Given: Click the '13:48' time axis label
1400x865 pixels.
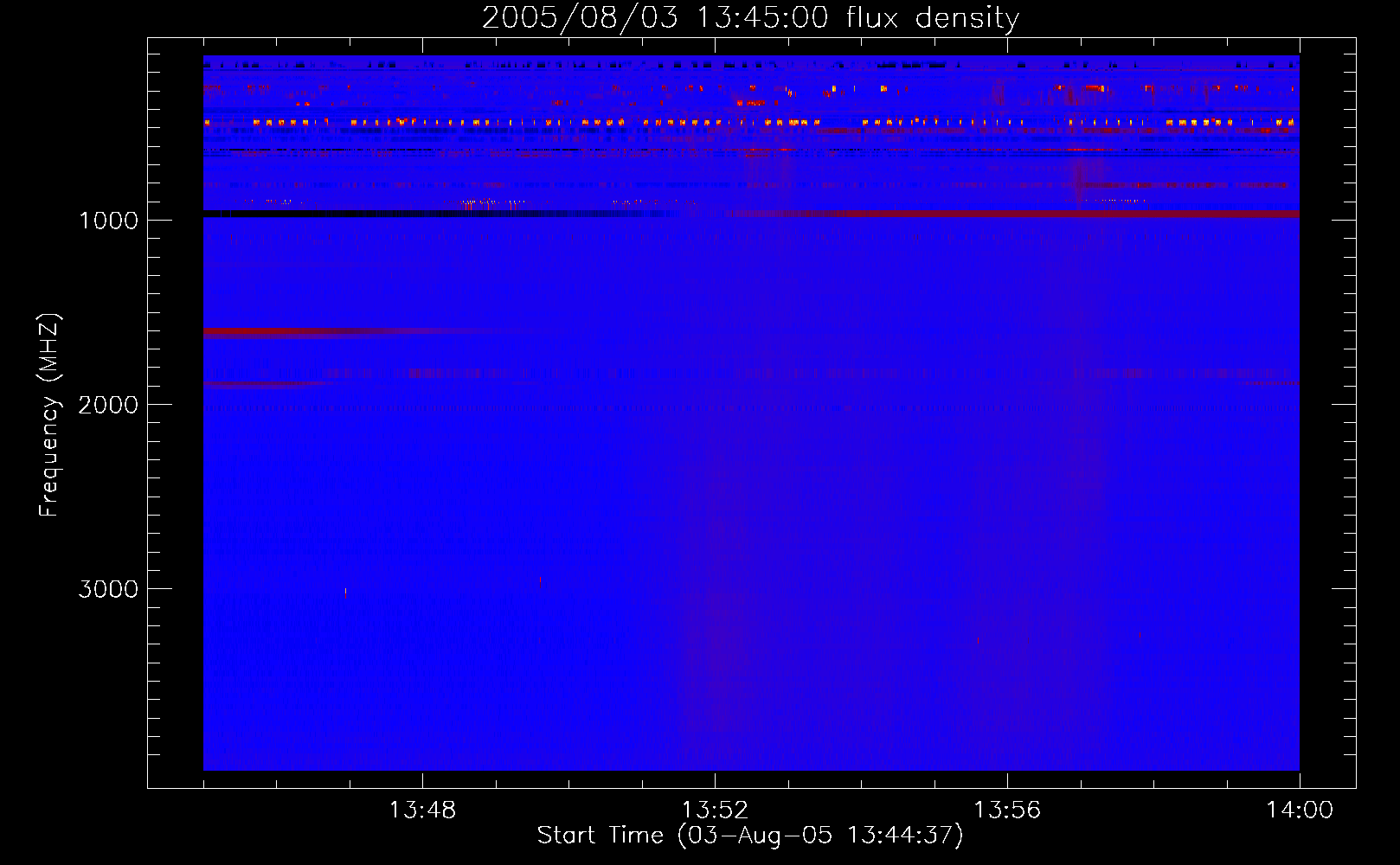Looking at the screenshot, I should click(x=422, y=811).
